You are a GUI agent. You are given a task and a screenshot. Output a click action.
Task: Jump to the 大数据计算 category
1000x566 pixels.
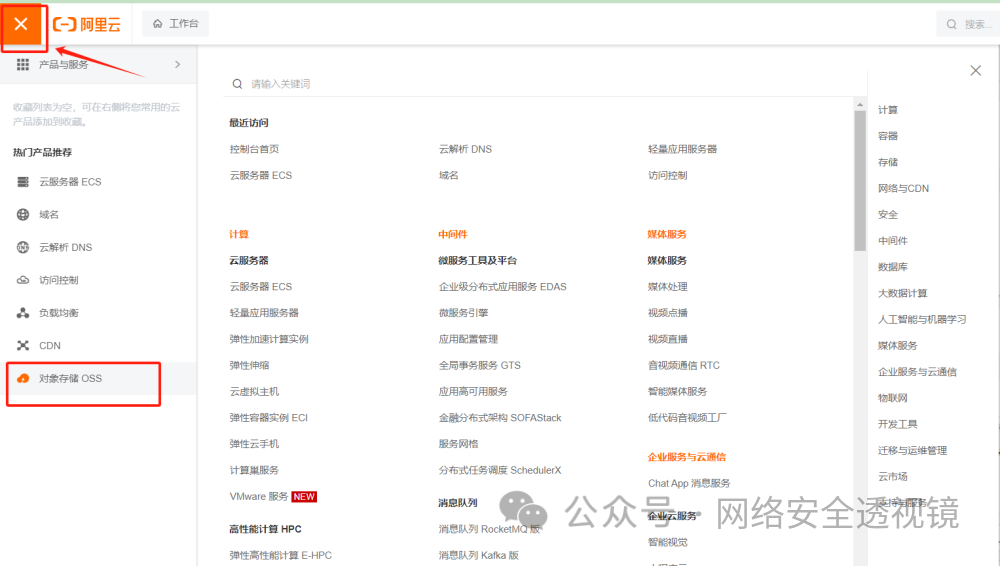point(902,293)
